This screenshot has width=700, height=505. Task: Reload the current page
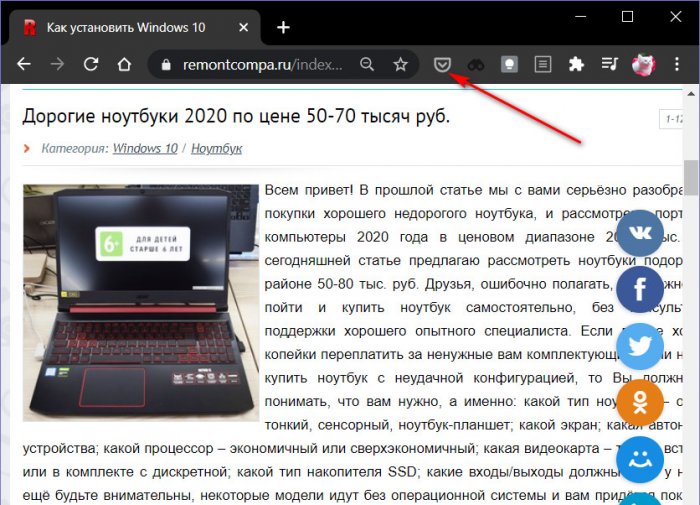coord(91,64)
